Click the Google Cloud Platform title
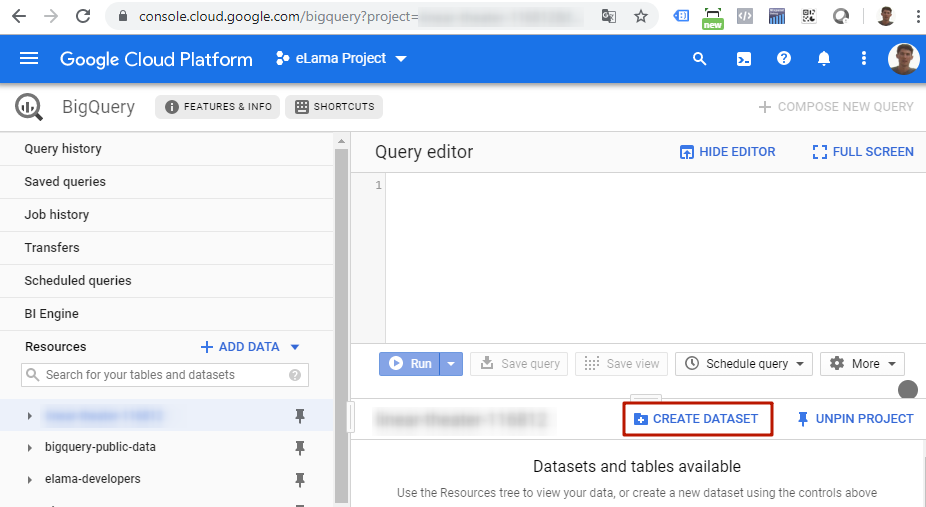926x507 pixels. click(156, 59)
